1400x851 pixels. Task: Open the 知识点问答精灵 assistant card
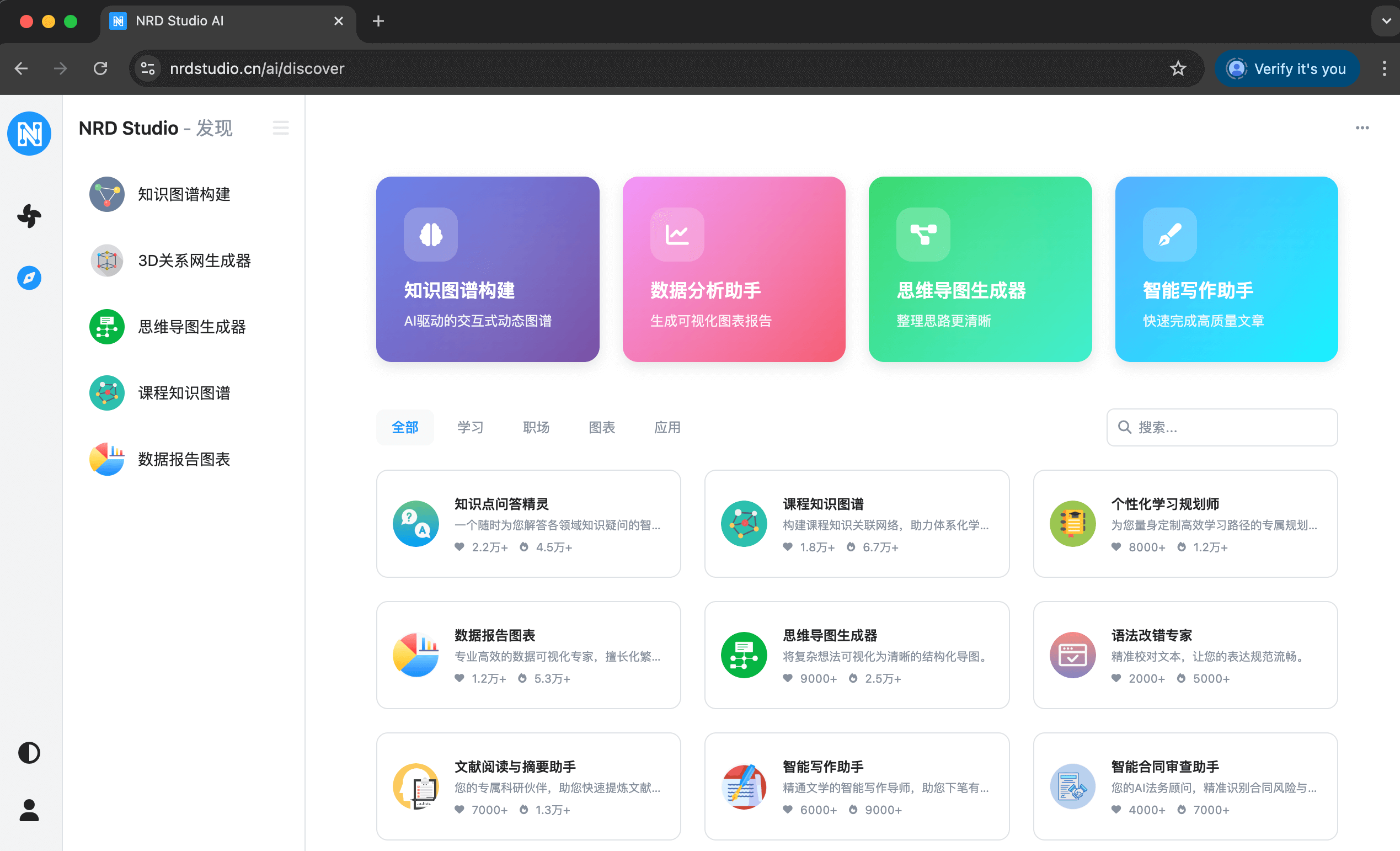point(528,524)
